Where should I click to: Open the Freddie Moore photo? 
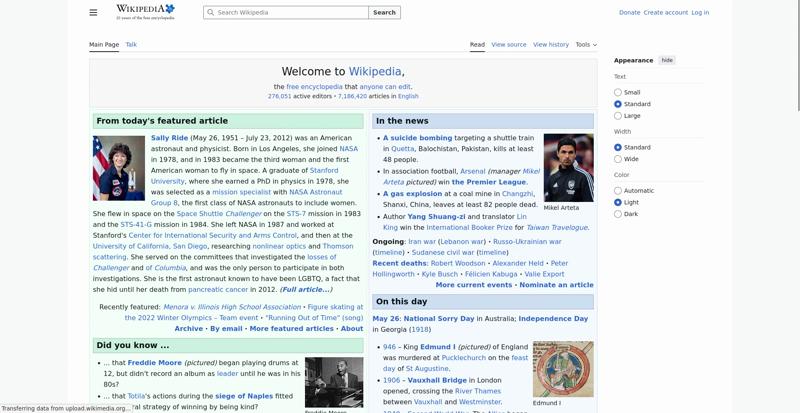click(334, 382)
